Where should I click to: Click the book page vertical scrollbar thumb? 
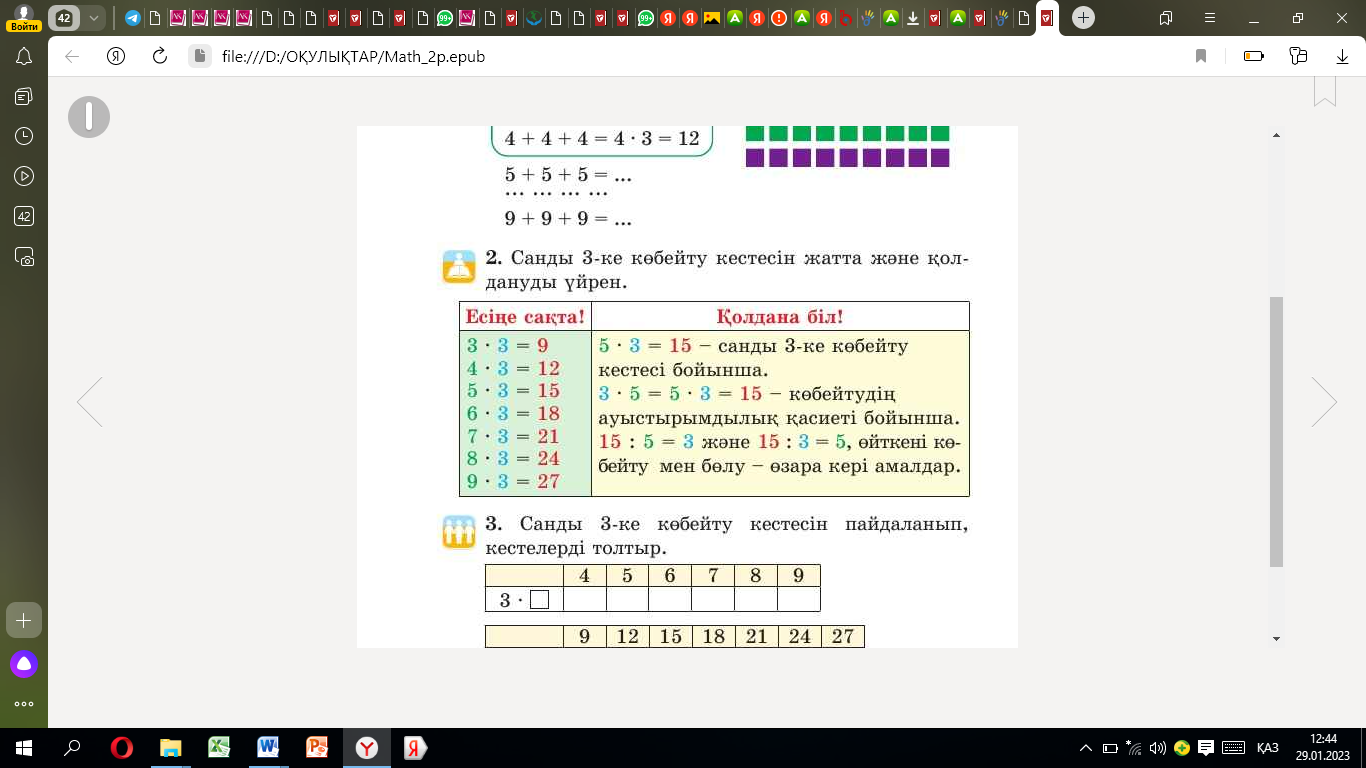1276,432
